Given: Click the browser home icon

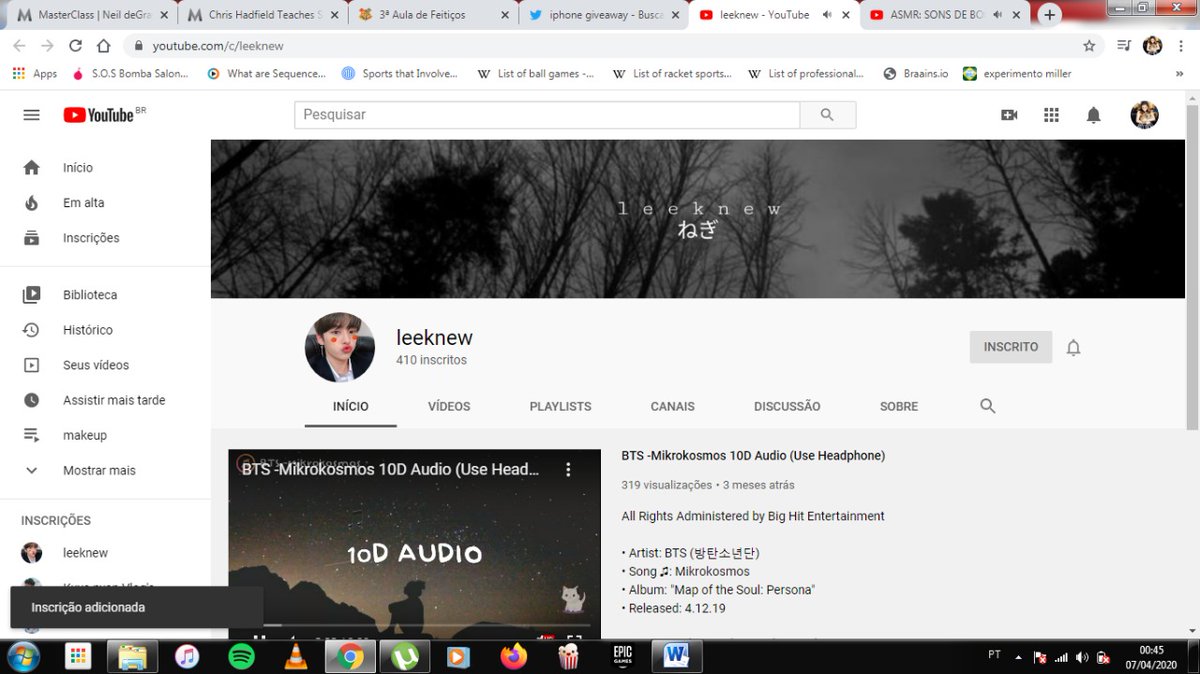Looking at the screenshot, I should (103, 46).
